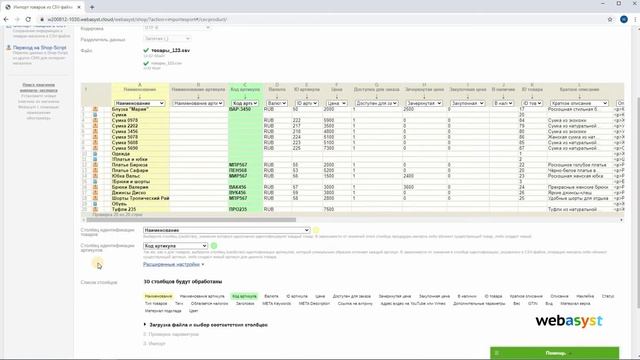Open the Chrome three-dot menu
The image size is (640, 360).
635,19
